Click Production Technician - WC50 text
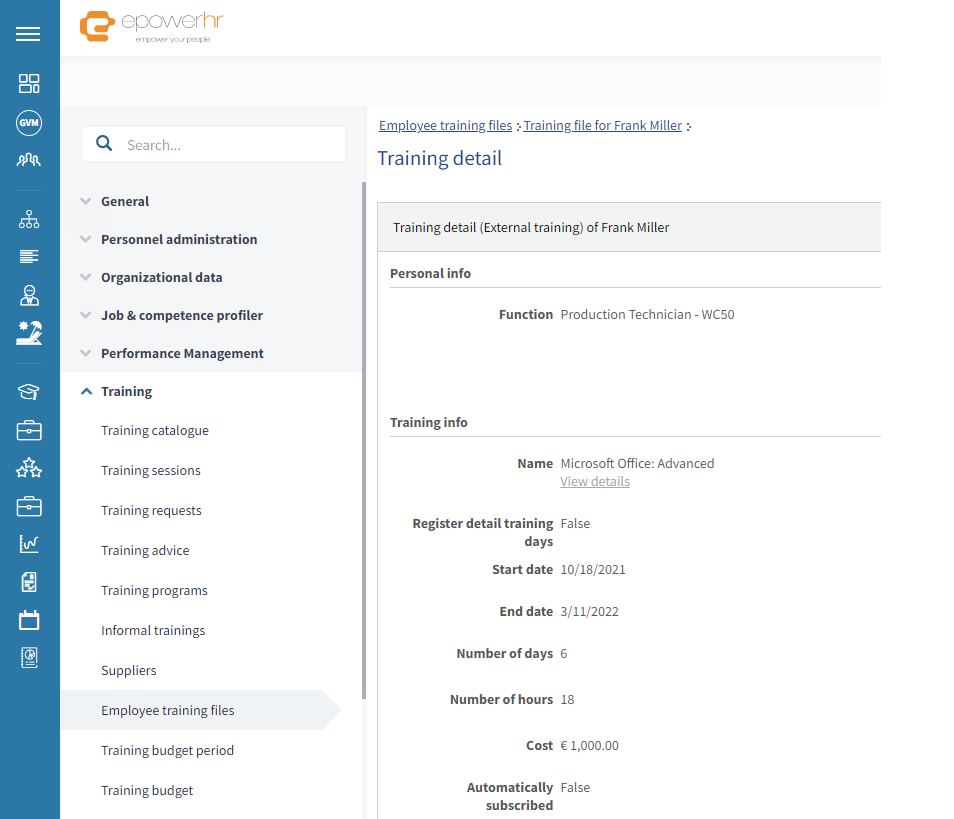Screen dimensions: 954x819 pyautogui.click(x=647, y=315)
